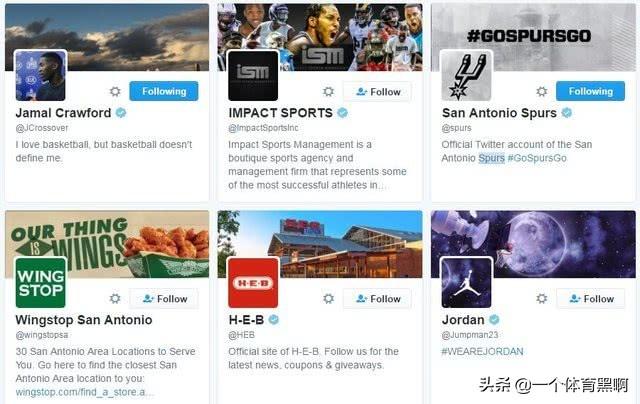The height and width of the screenshot is (404, 640).
Task: Click the Wing Stop green logo avatar
Action: pyautogui.click(x=40, y=282)
